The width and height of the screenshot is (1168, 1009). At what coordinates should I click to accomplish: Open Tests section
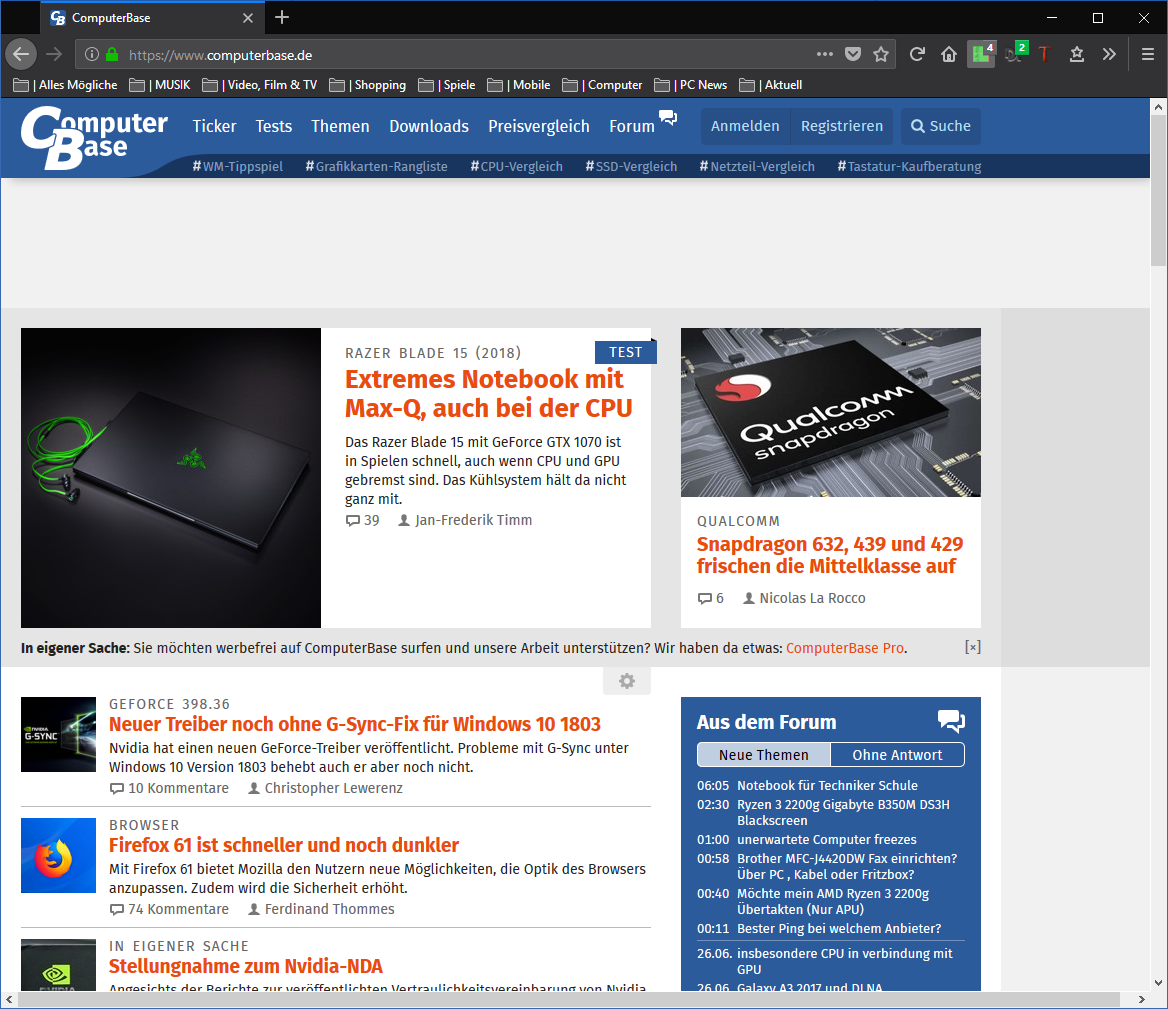pos(274,127)
